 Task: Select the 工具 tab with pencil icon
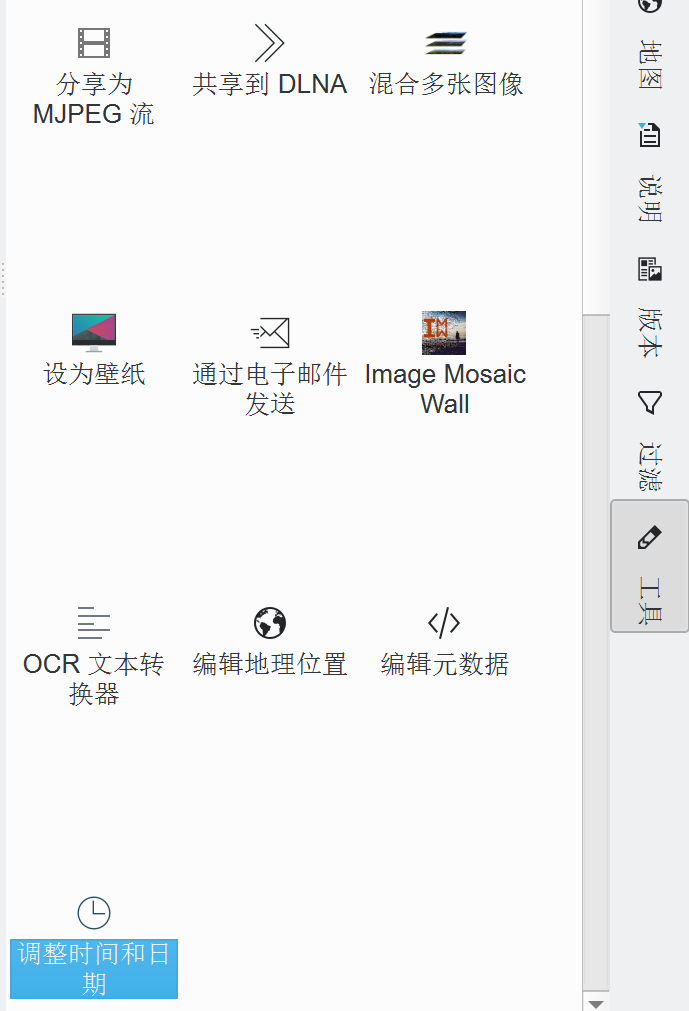point(649,566)
